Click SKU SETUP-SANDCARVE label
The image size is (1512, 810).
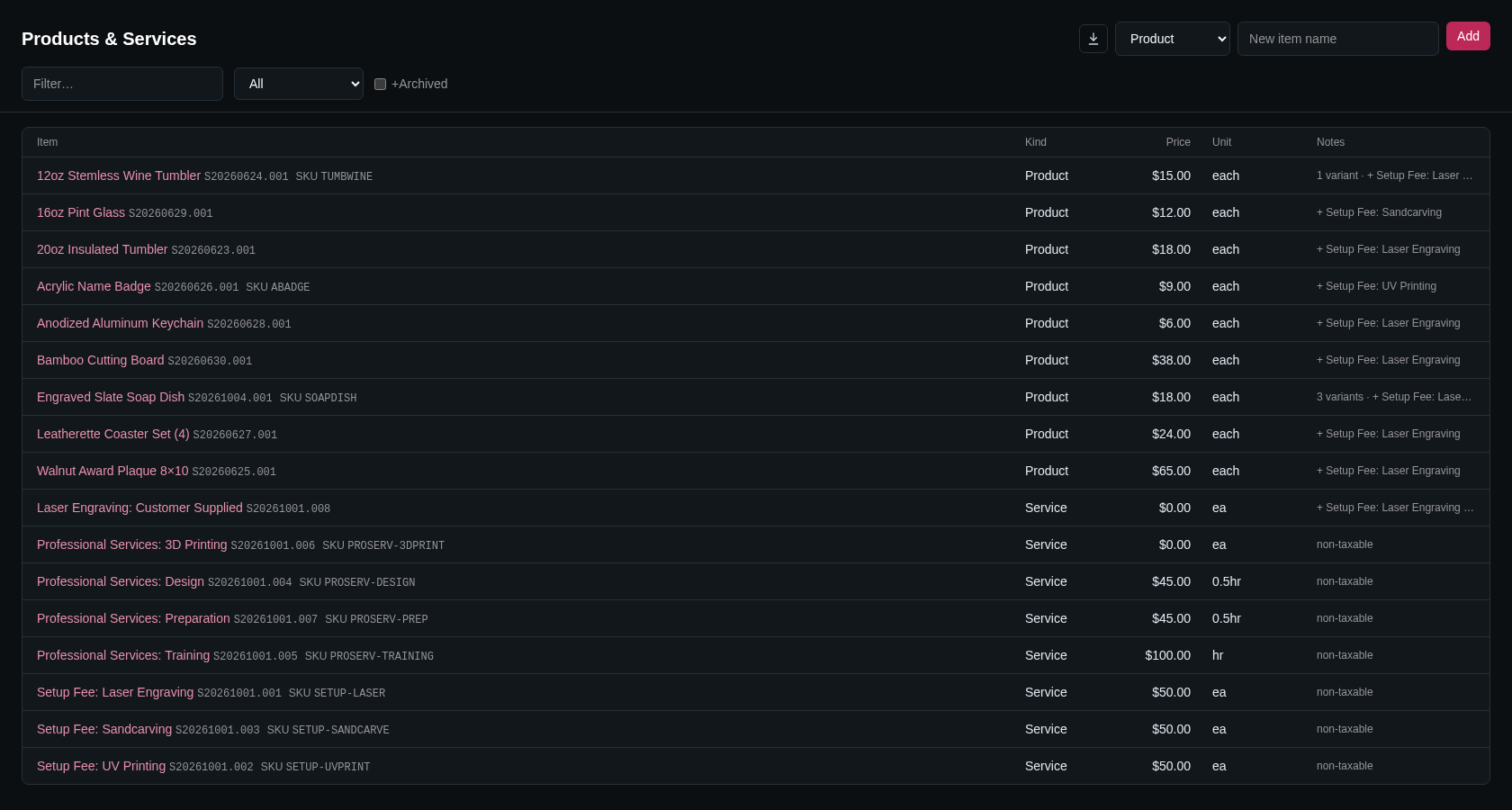328,730
